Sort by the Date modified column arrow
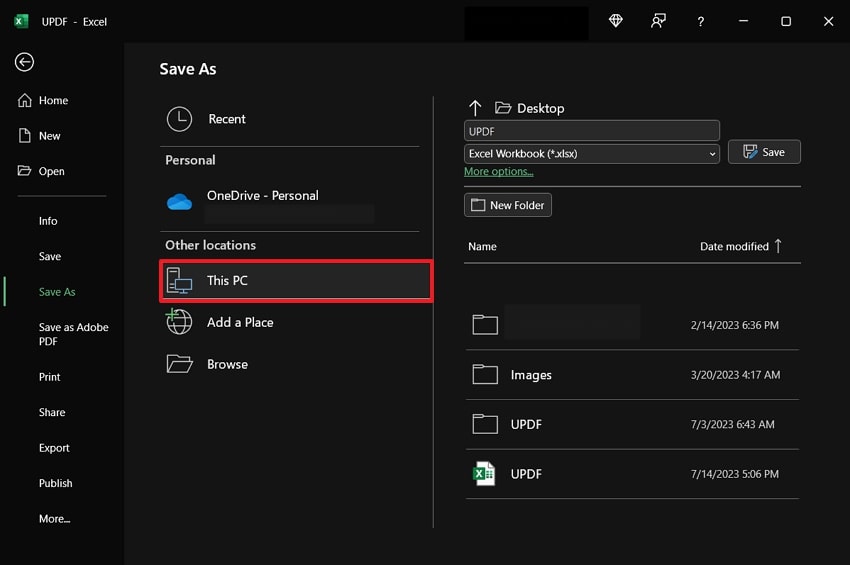Screen dimensions: 850x565 click(778, 246)
